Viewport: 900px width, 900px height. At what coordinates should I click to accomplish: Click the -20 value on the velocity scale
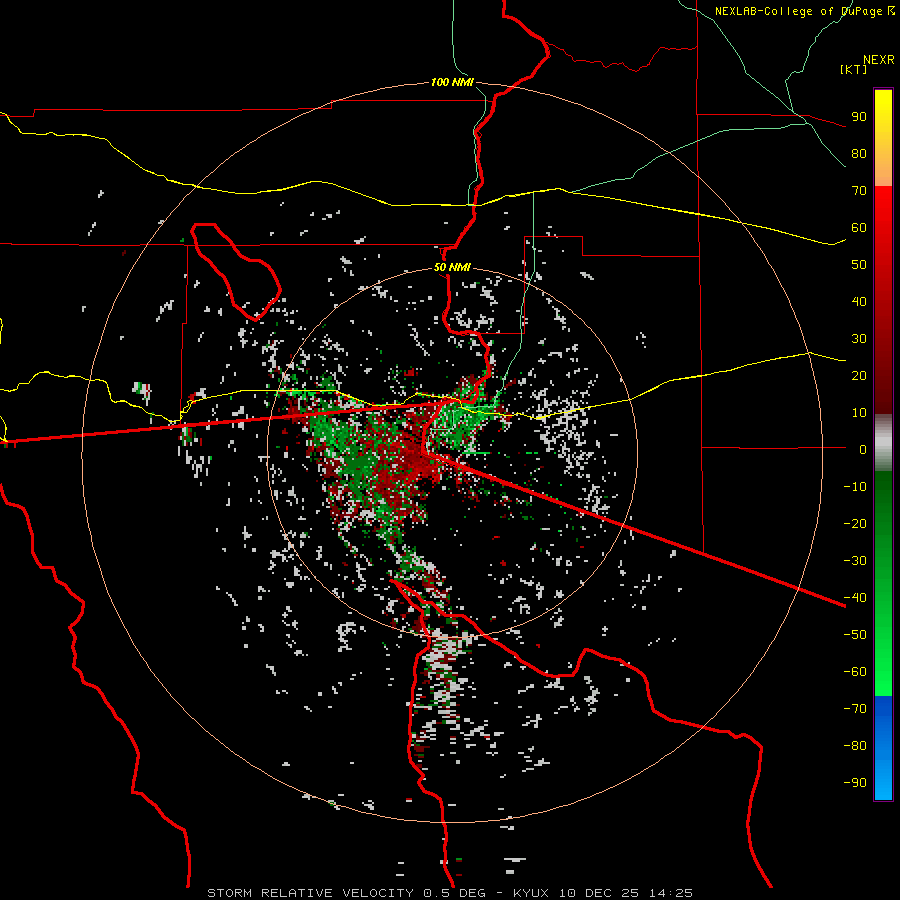tap(855, 523)
